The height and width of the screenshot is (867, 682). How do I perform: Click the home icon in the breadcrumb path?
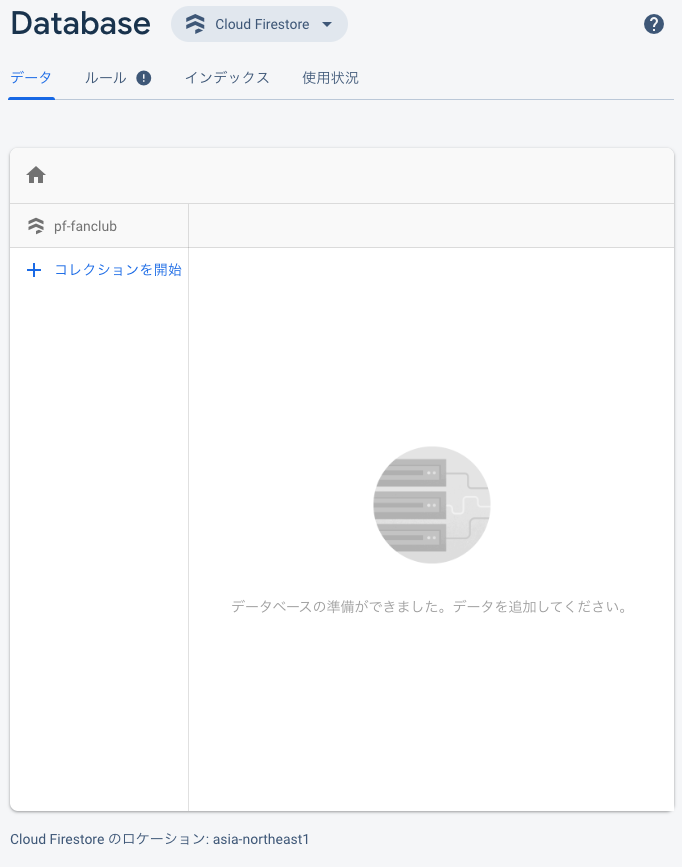(x=36, y=174)
